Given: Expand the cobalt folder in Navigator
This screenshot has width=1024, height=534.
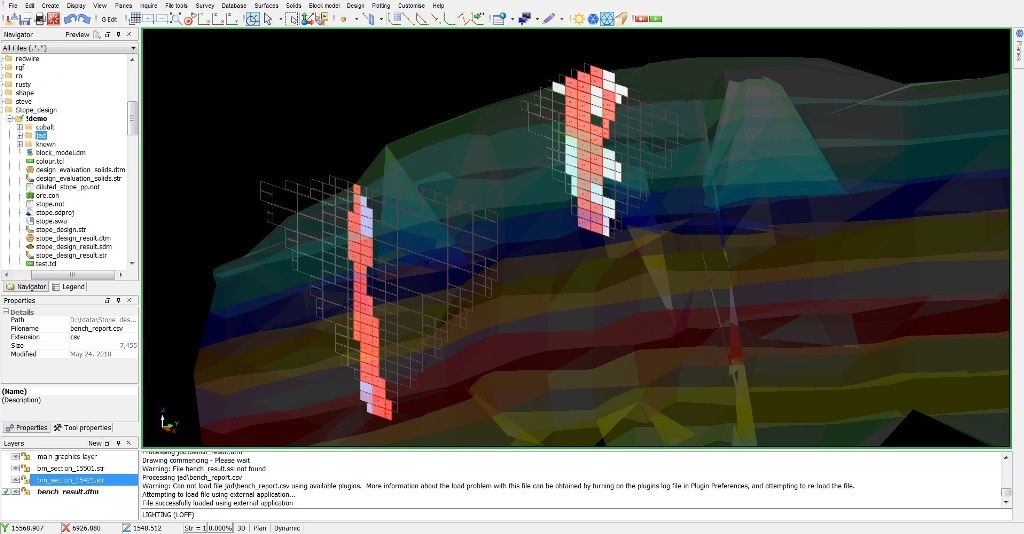Looking at the screenshot, I should coord(20,127).
